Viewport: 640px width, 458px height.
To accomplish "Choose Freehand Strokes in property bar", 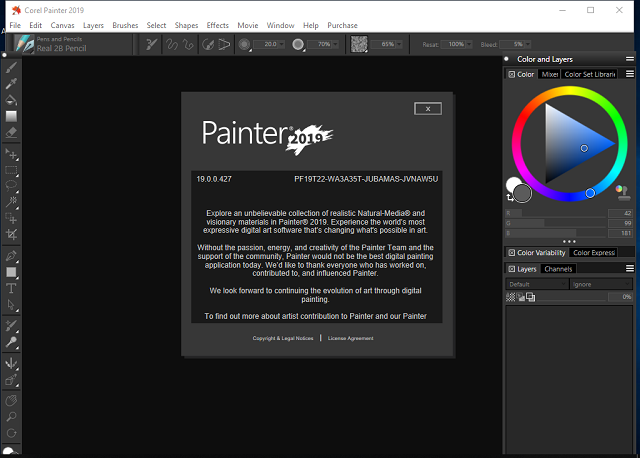I will click(172, 44).
